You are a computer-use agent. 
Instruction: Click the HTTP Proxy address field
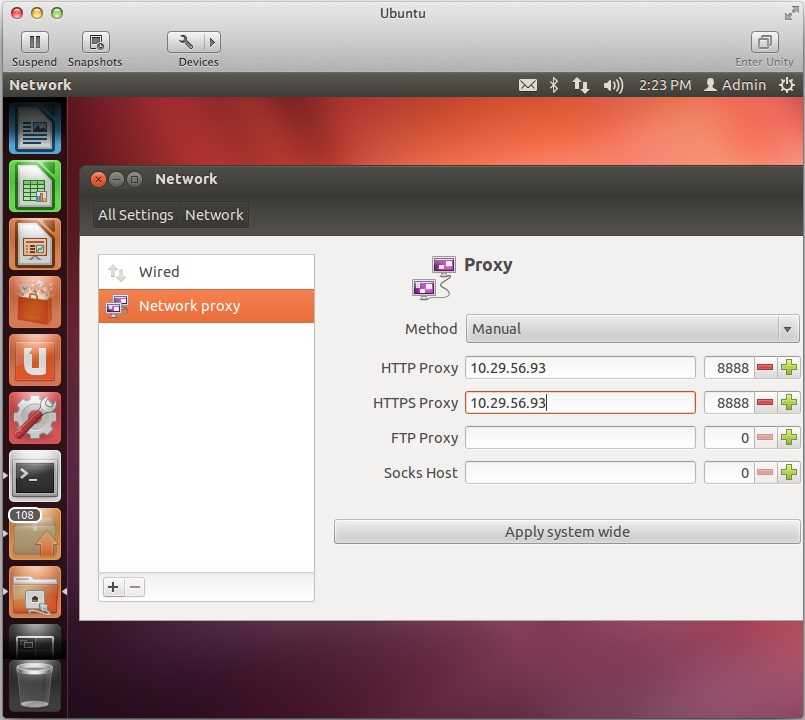click(580, 368)
